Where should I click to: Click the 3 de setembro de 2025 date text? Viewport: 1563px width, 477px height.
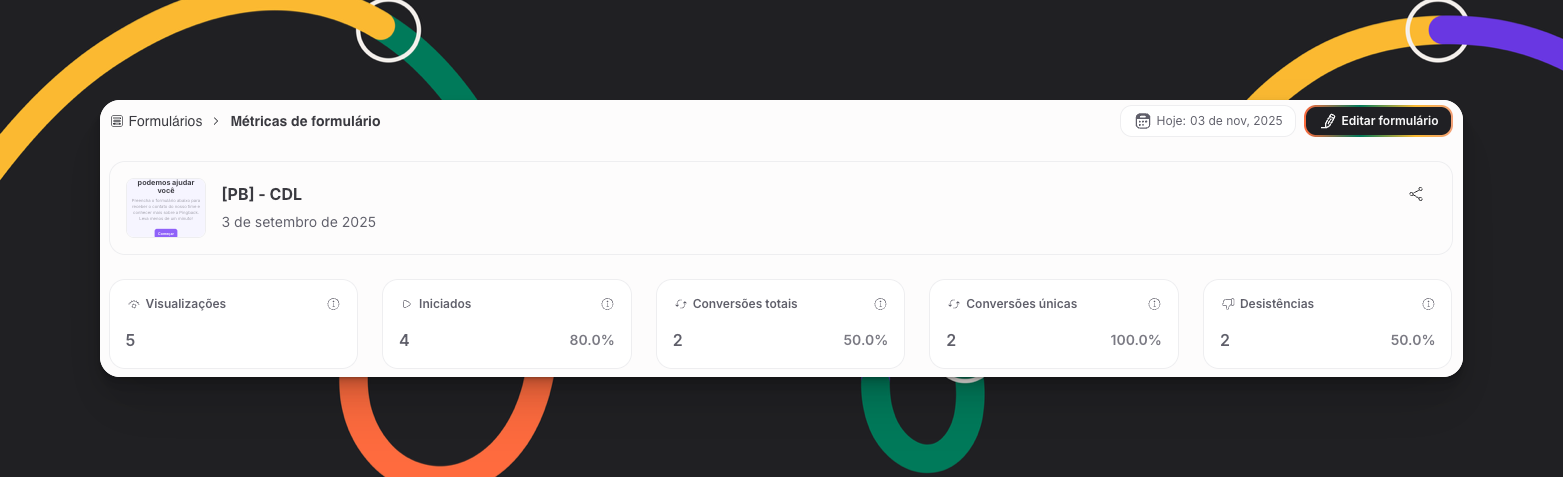(x=298, y=222)
